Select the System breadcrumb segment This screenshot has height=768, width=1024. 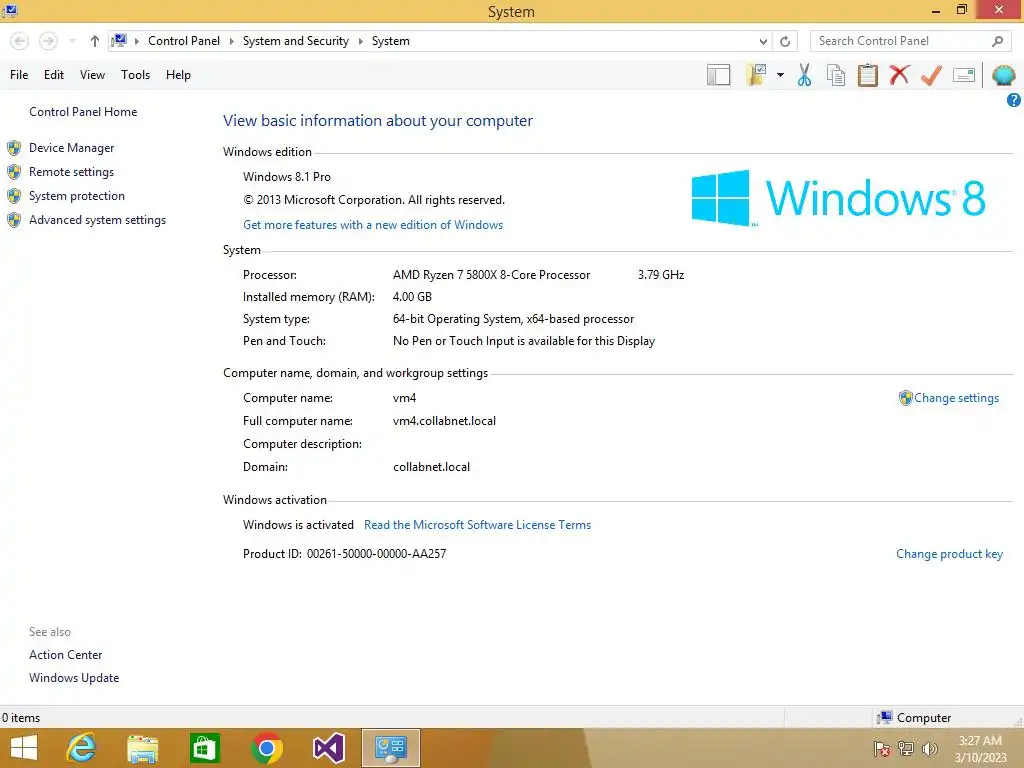[391, 40]
